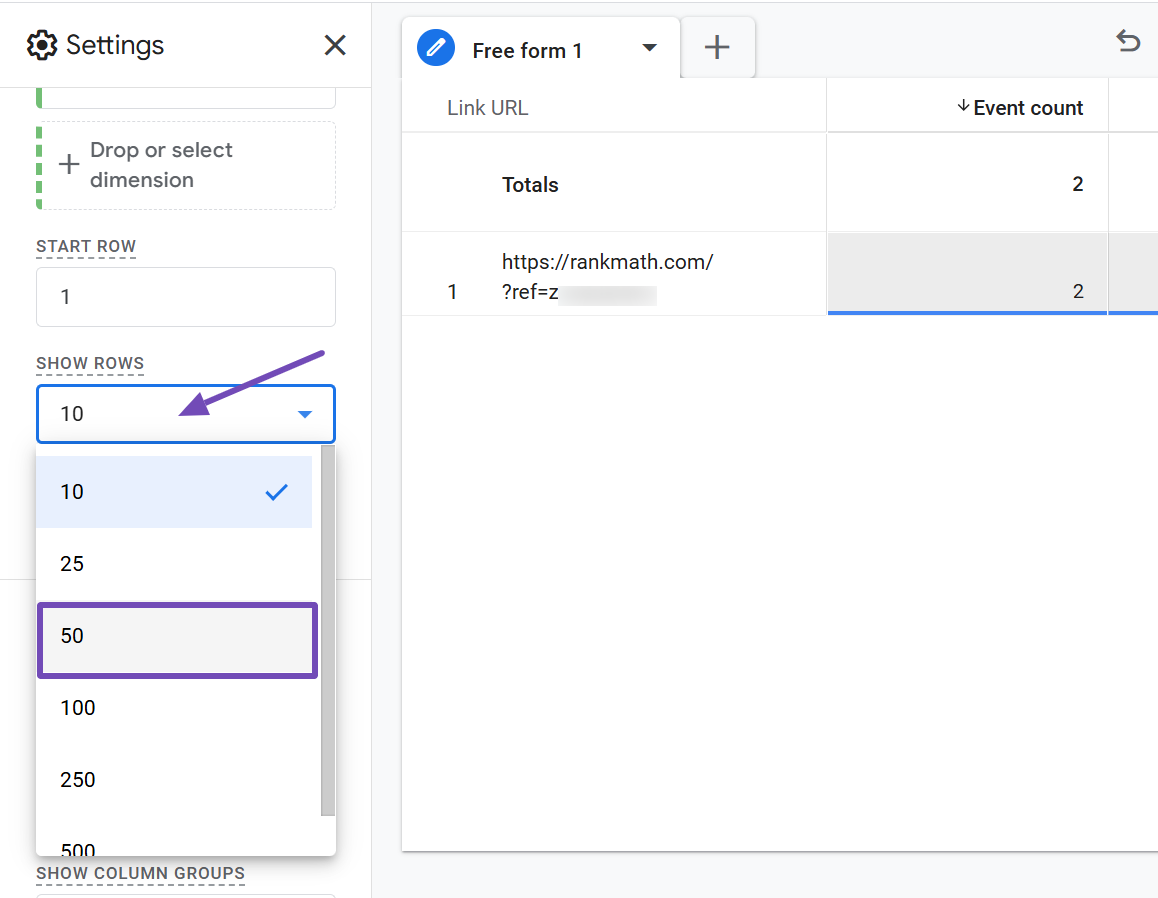Click Drop or select dimension box
This screenshot has width=1158, height=898.
tap(186, 165)
